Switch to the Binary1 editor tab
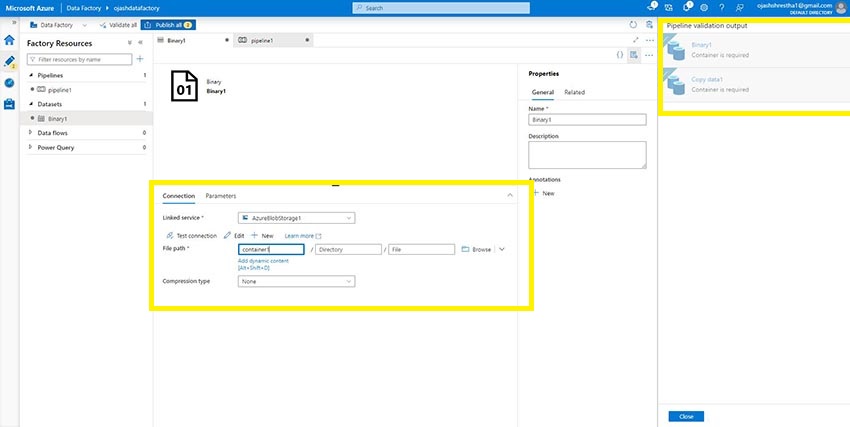Screen dimensions: 850x427 194,40
